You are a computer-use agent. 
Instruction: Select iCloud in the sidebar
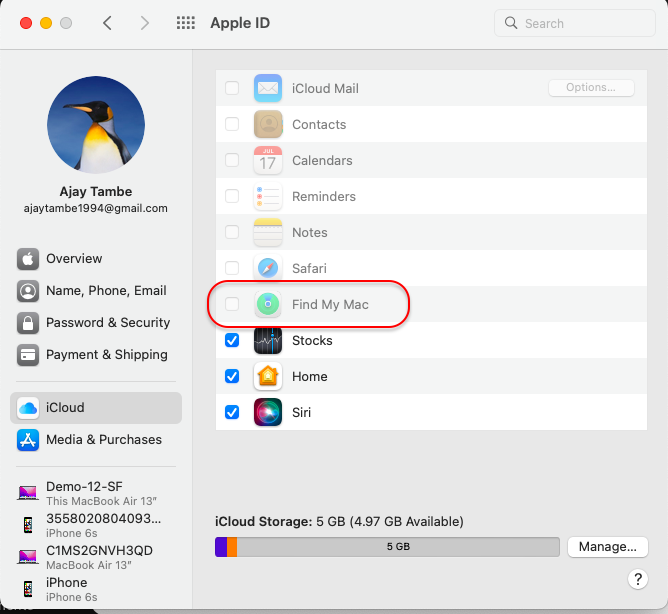click(96, 408)
